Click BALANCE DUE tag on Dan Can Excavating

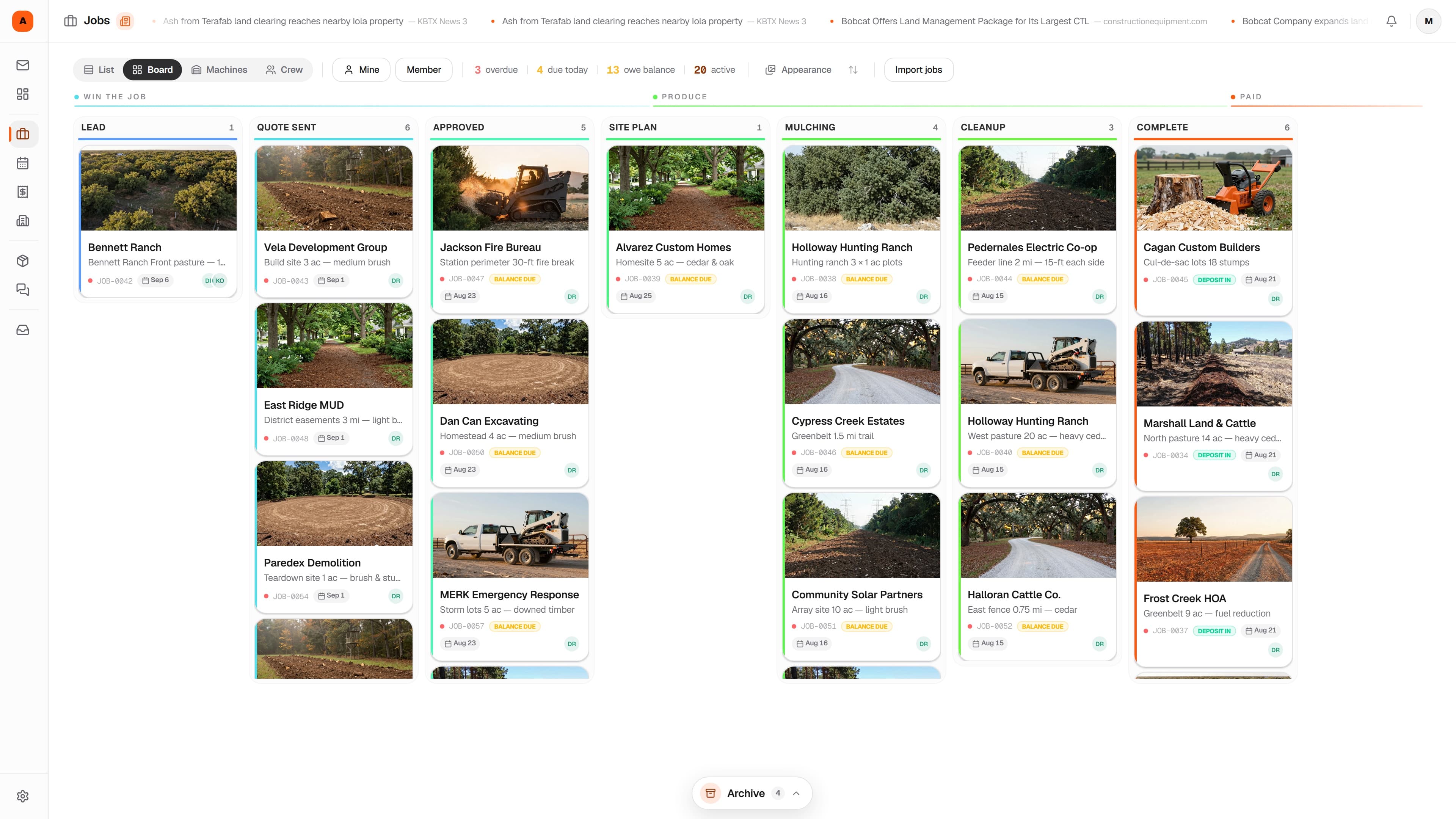[515, 453]
